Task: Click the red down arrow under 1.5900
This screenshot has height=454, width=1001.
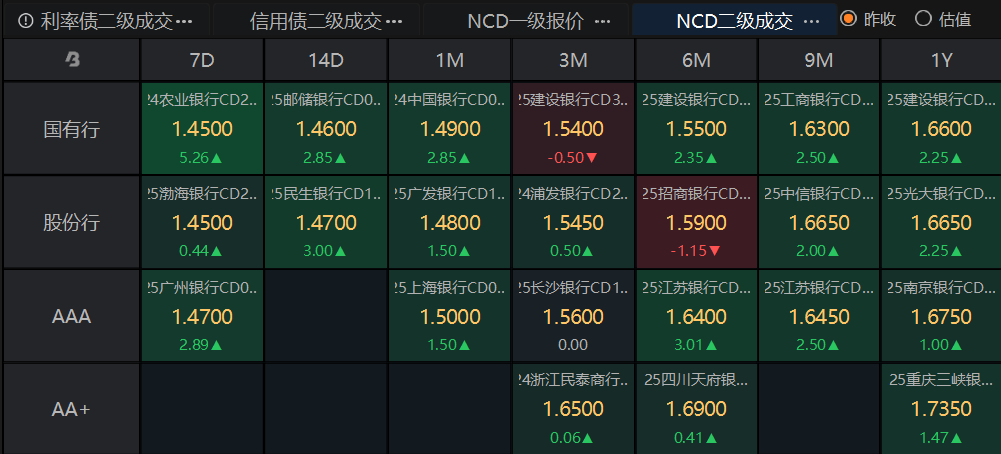Action: [714, 250]
